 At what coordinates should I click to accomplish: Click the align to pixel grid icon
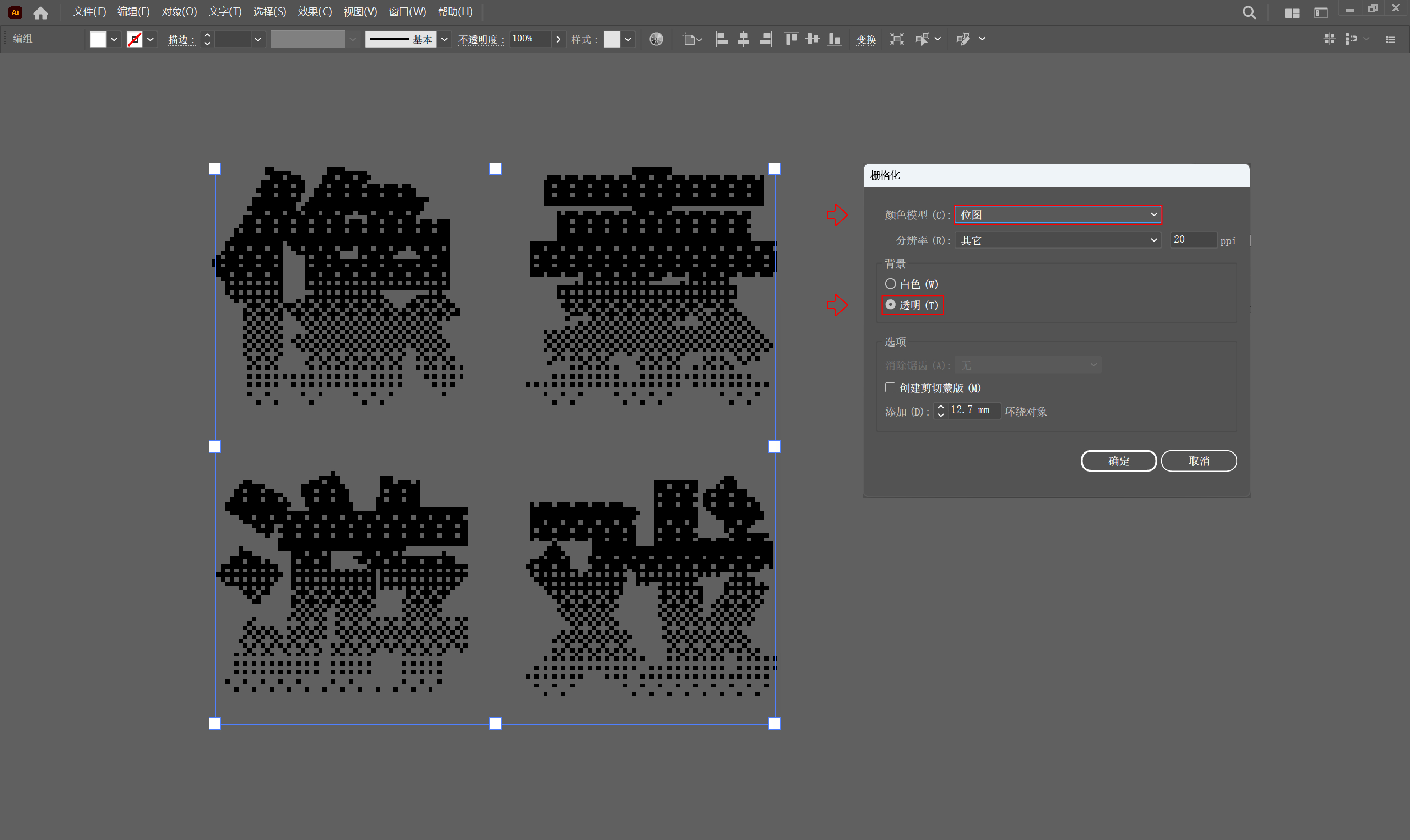click(1329, 39)
